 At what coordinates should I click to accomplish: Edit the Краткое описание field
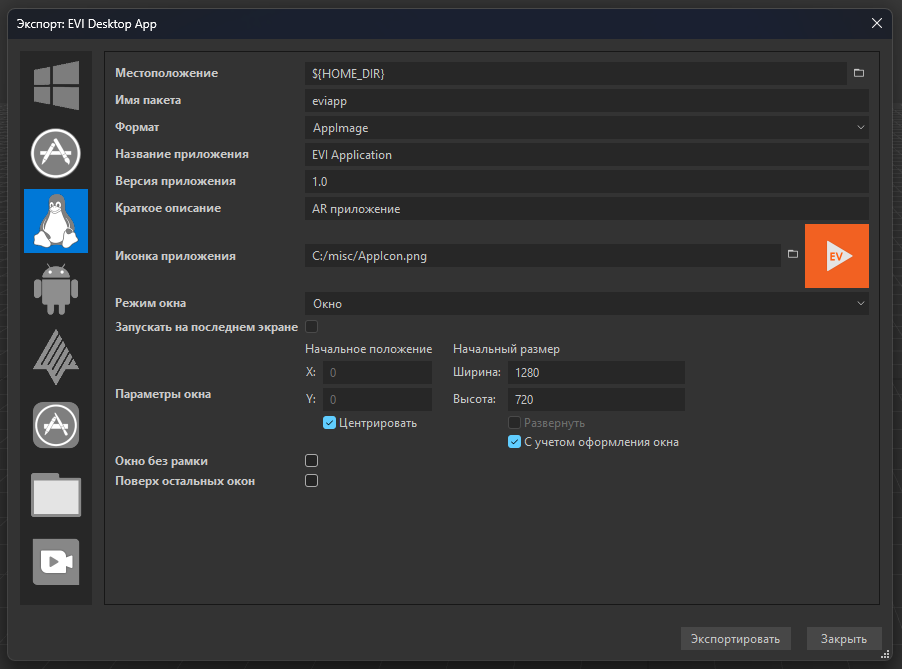587,209
